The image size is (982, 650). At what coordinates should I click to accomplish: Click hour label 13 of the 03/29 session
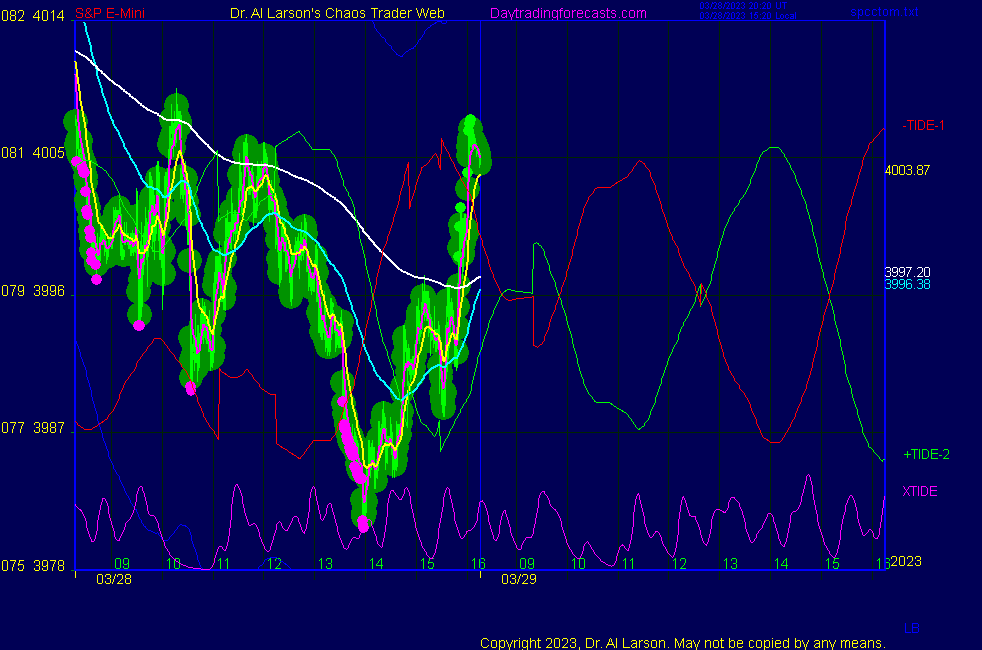[730, 564]
